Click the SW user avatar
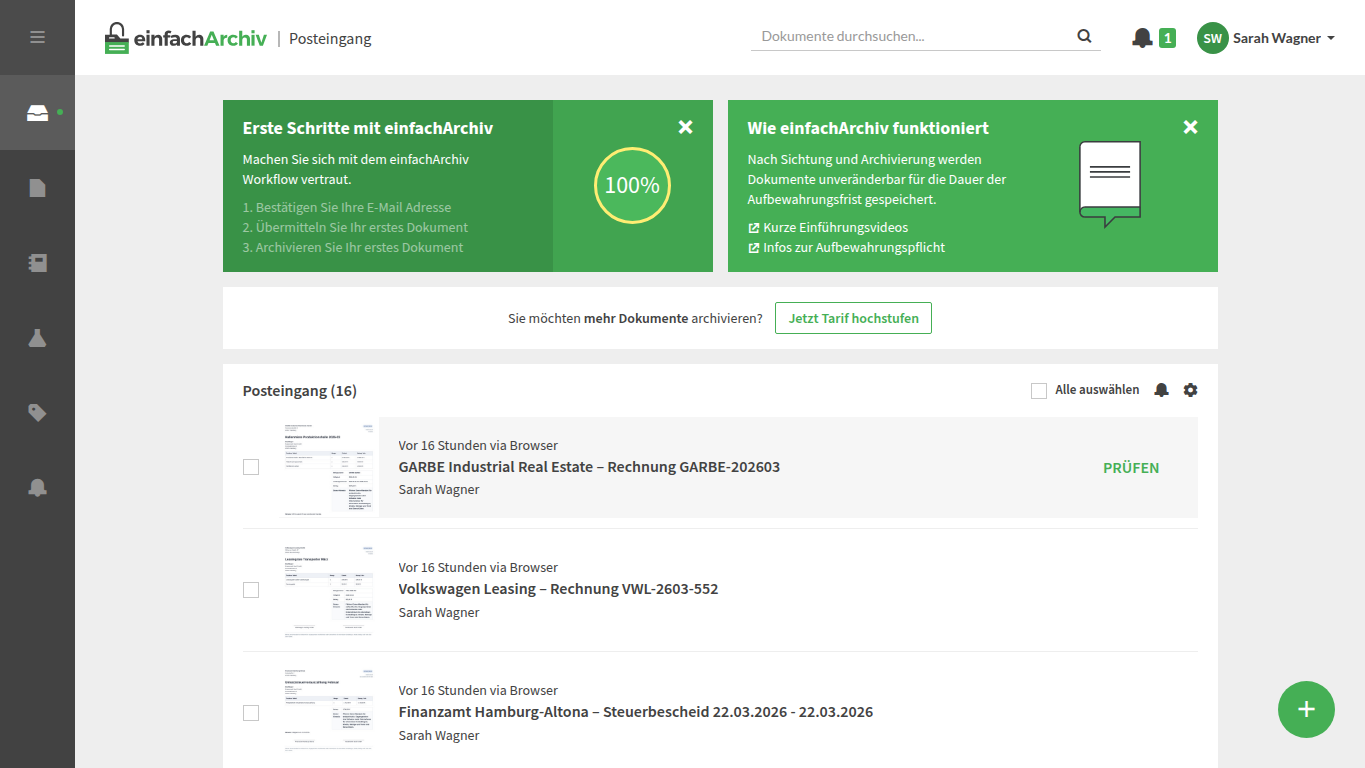 (1212, 38)
